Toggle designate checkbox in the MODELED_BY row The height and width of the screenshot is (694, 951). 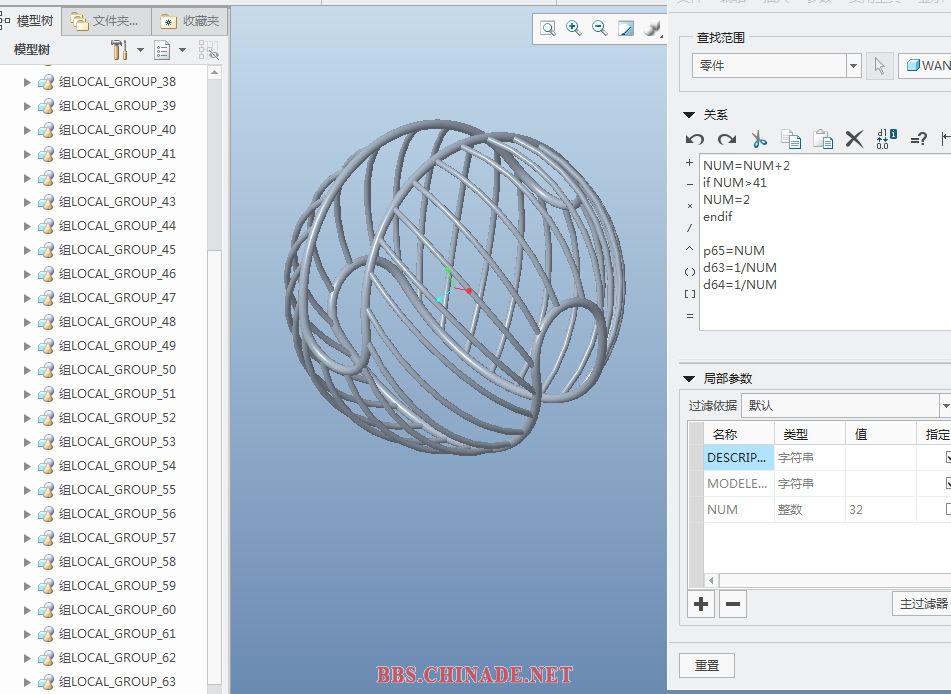947,483
